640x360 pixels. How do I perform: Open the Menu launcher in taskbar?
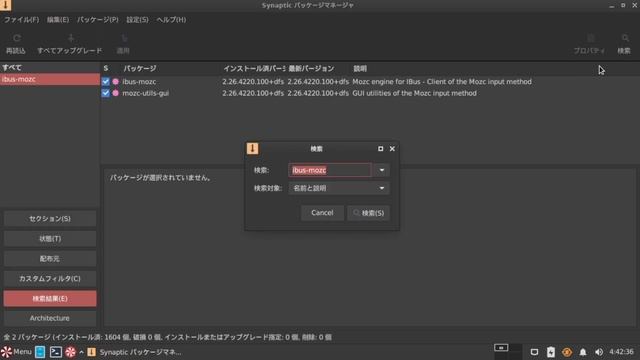[x=16, y=352]
